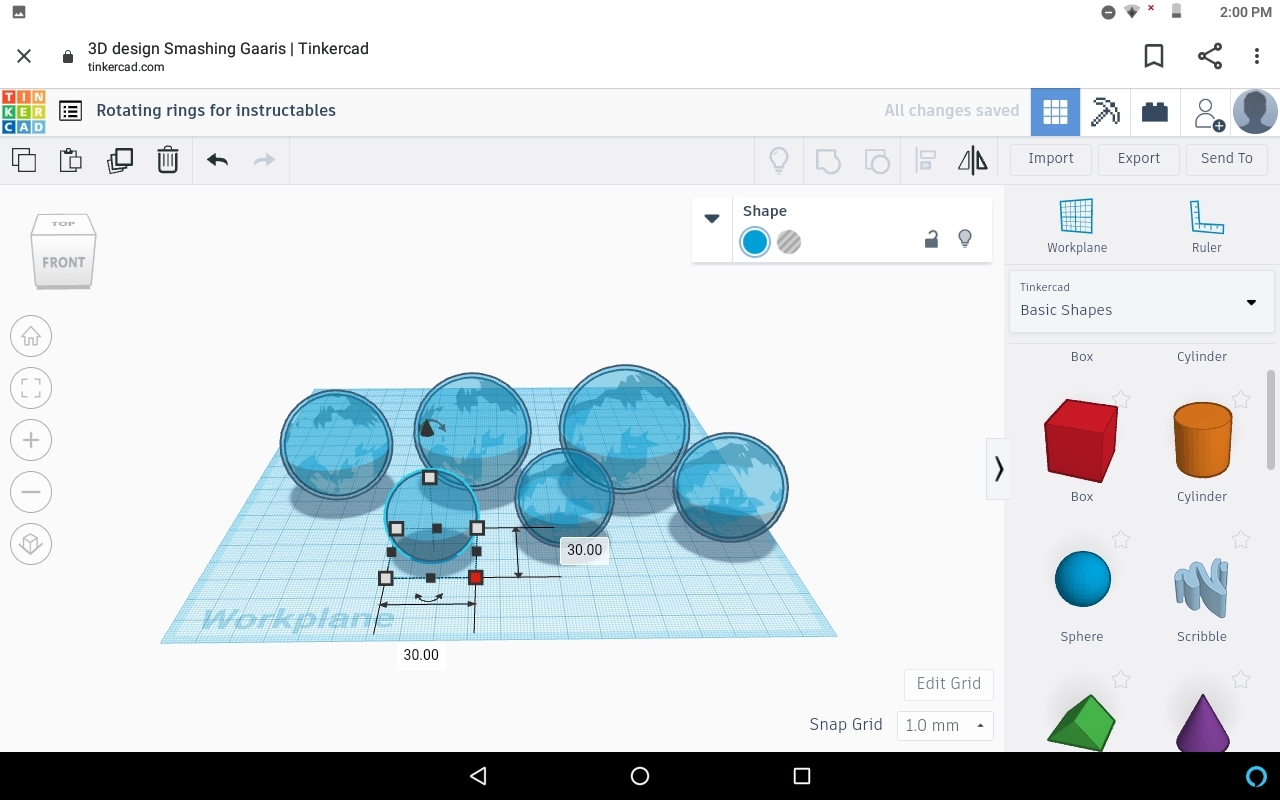Open the Blocks pickaxe mode
Viewport: 1280px width, 800px height.
(1105, 112)
